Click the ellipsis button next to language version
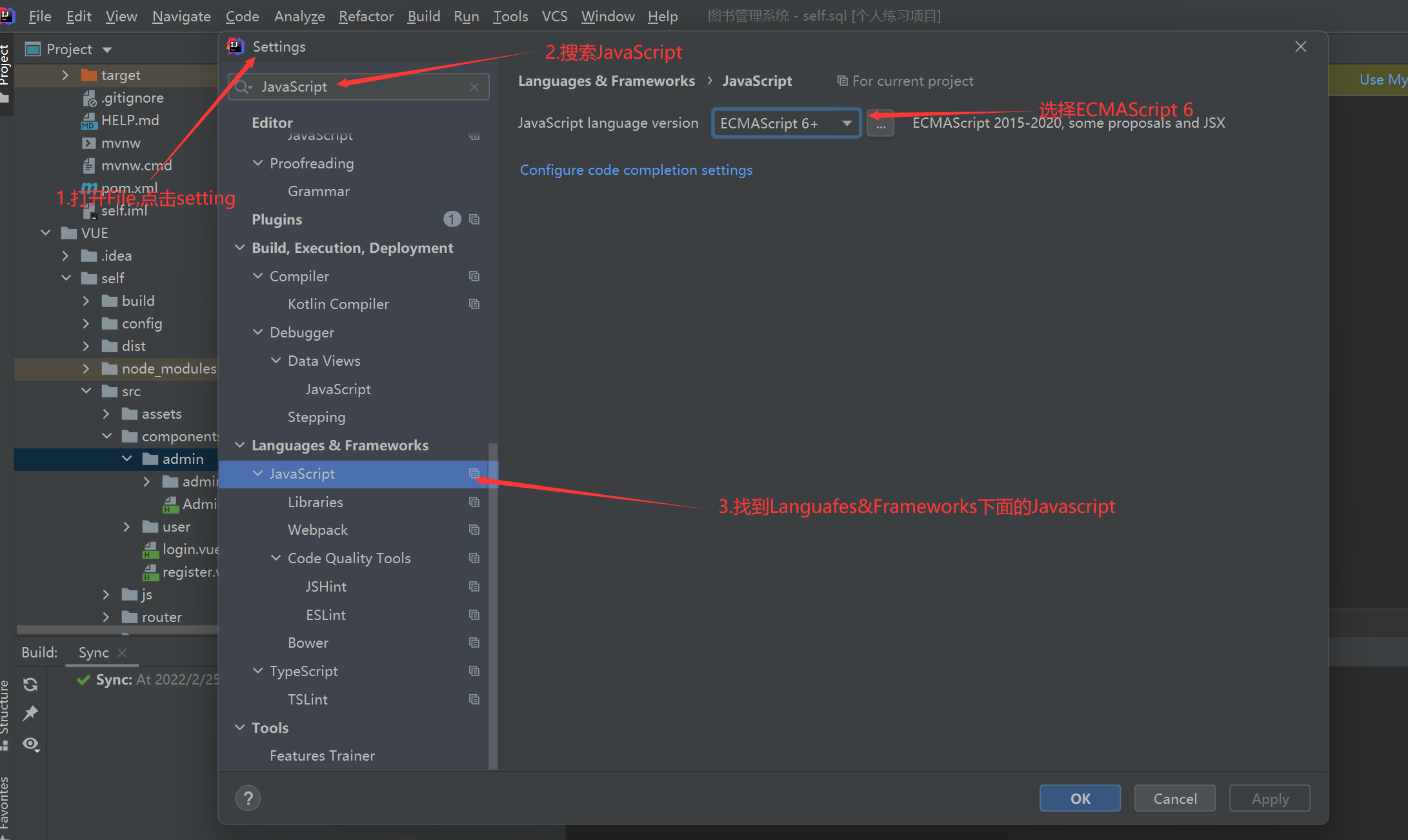 pyautogui.click(x=881, y=123)
